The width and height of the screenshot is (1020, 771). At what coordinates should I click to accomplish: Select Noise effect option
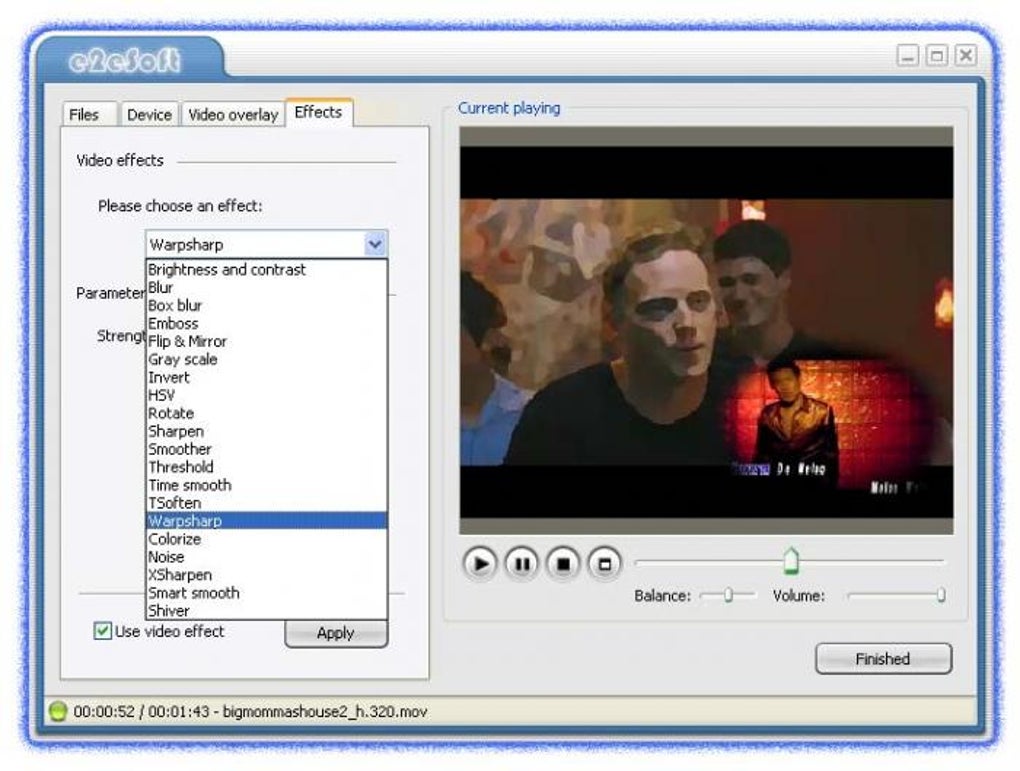[266, 557]
